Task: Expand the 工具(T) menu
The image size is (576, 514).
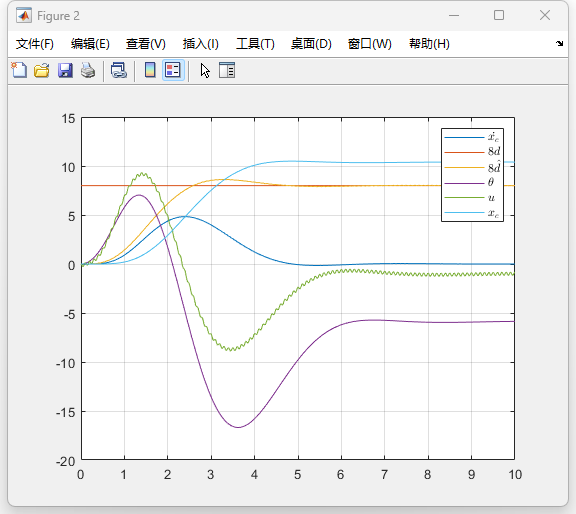Action: click(255, 44)
